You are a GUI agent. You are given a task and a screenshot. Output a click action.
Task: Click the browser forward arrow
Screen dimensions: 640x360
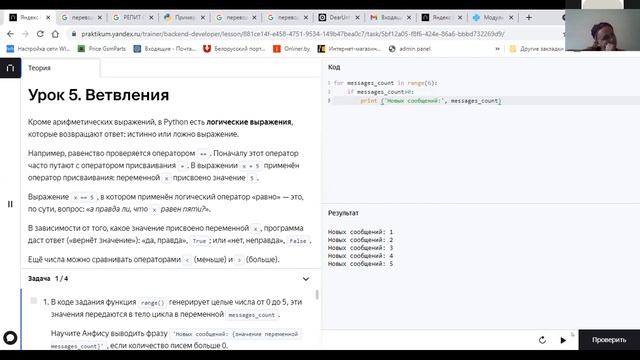point(25,34)
